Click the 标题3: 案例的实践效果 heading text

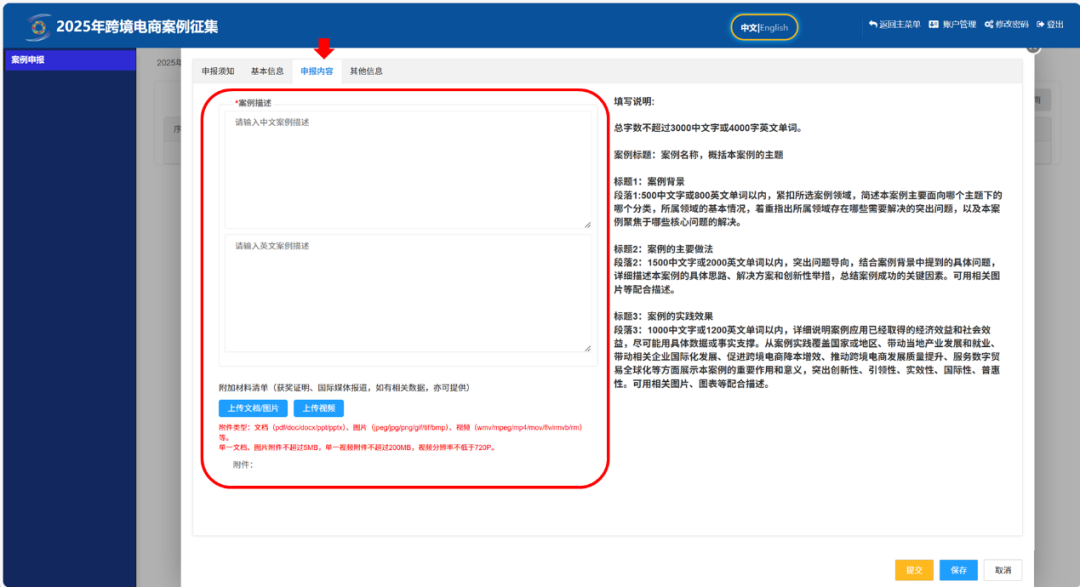pos(663,316)
